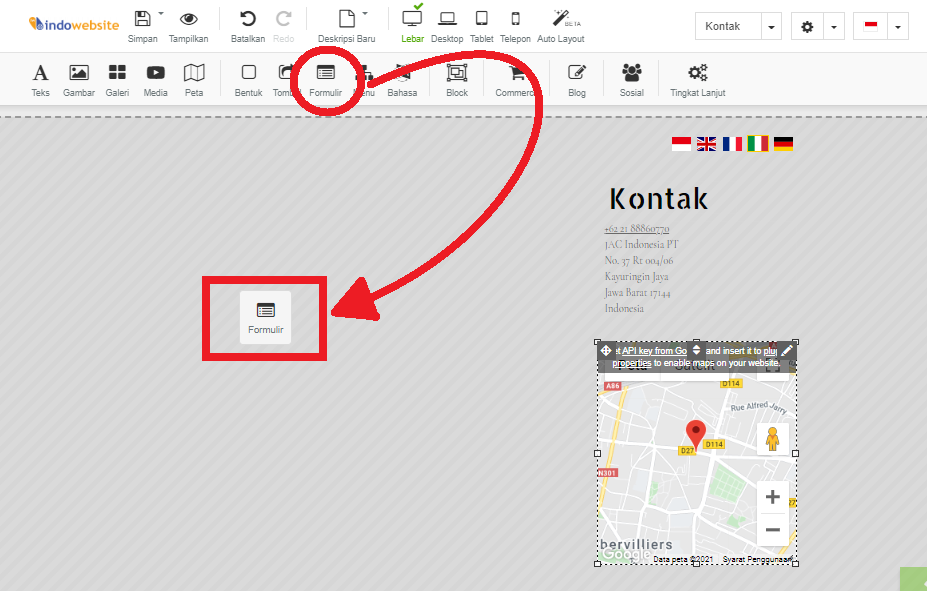Switch to Tablet preview mode
This screenshot has width=927, height=591.
pos(481,22)
